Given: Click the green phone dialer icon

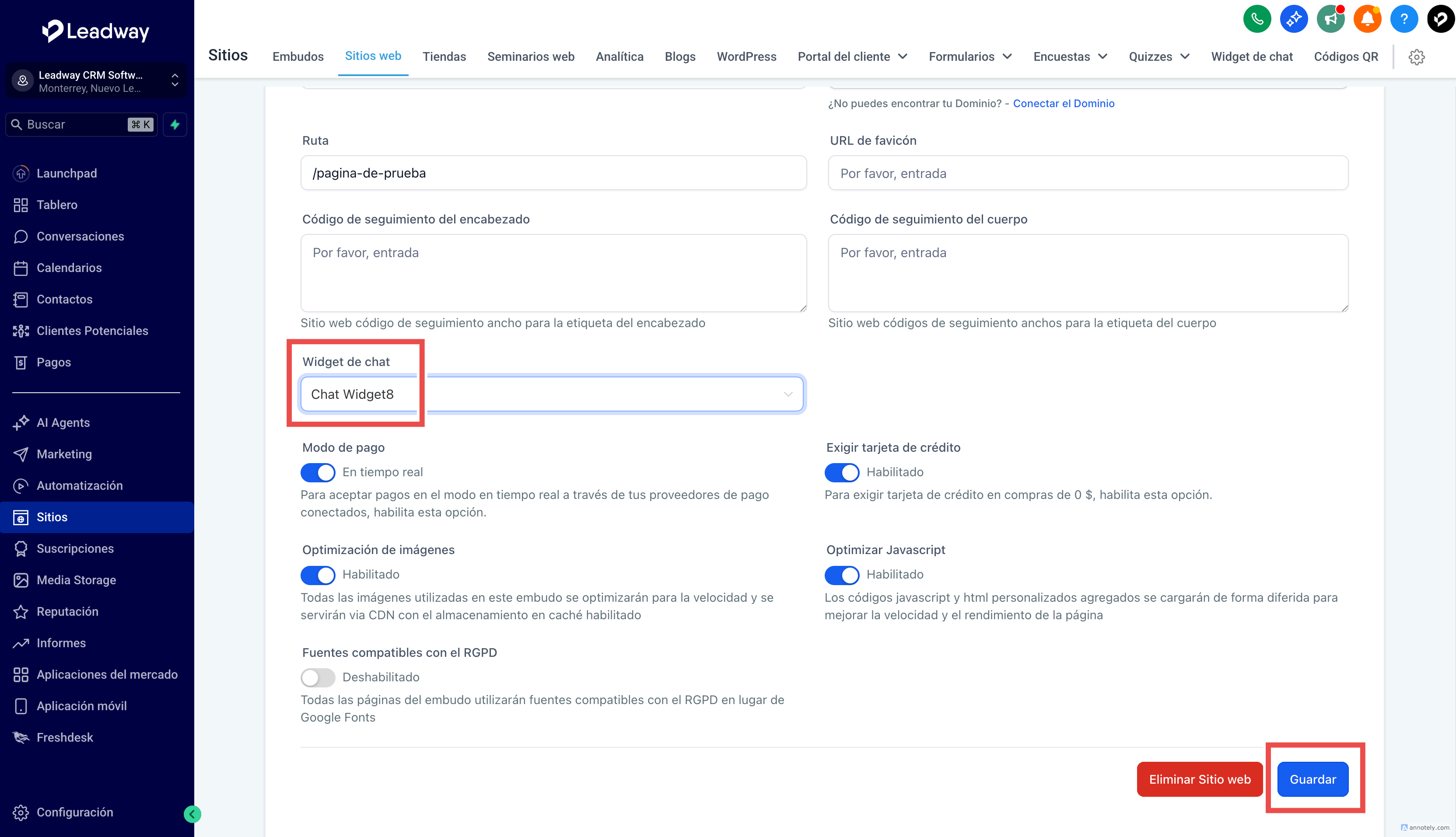Looking at the screenshot, I should click(x=1256, y=19).
